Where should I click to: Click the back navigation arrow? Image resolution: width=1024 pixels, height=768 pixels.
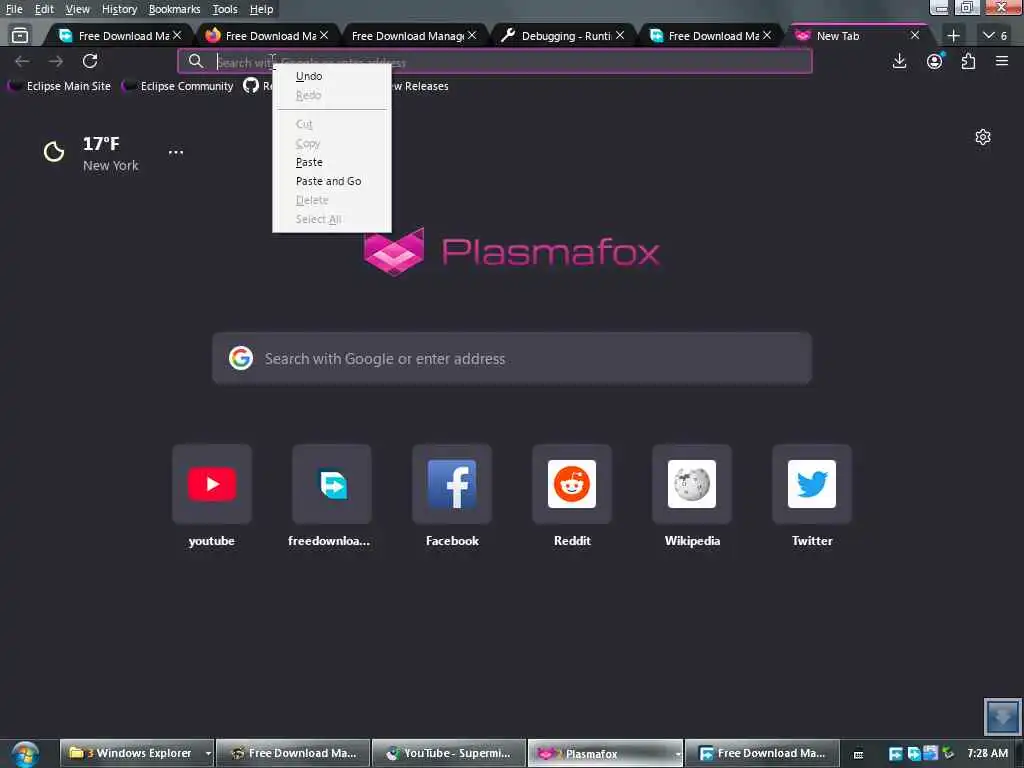(x=22, y=61)
